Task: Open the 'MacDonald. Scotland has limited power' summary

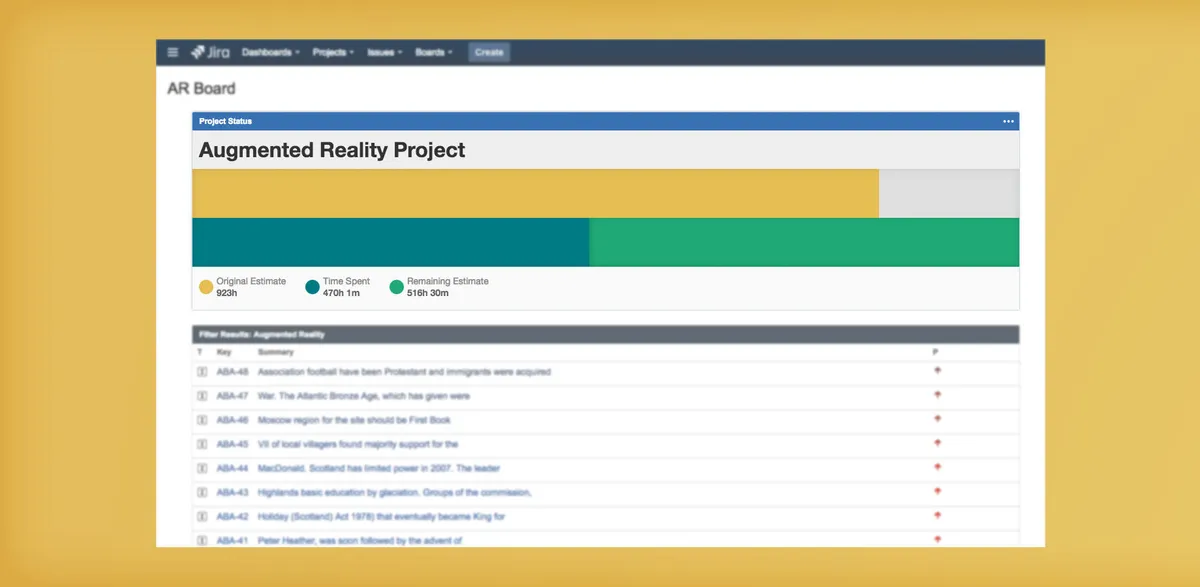Action: pos(378,468)
